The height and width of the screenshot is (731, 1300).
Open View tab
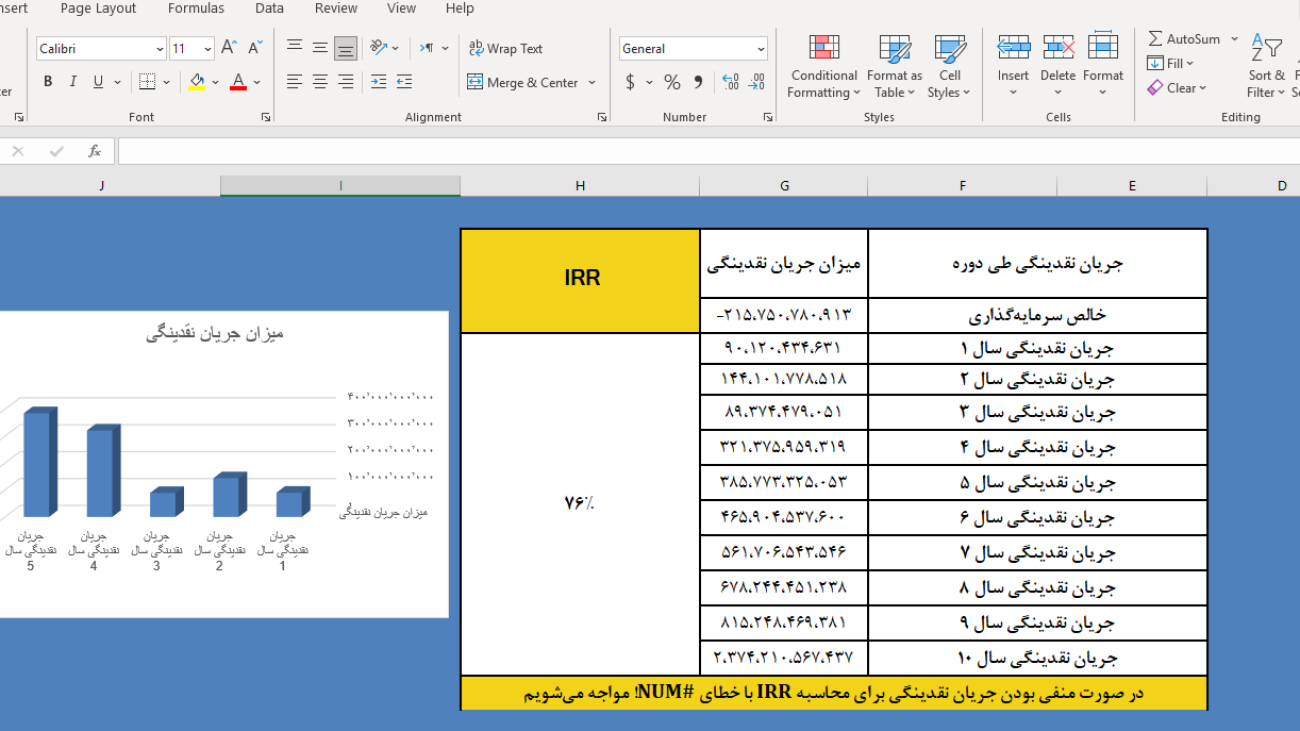(x=401, y=8)
